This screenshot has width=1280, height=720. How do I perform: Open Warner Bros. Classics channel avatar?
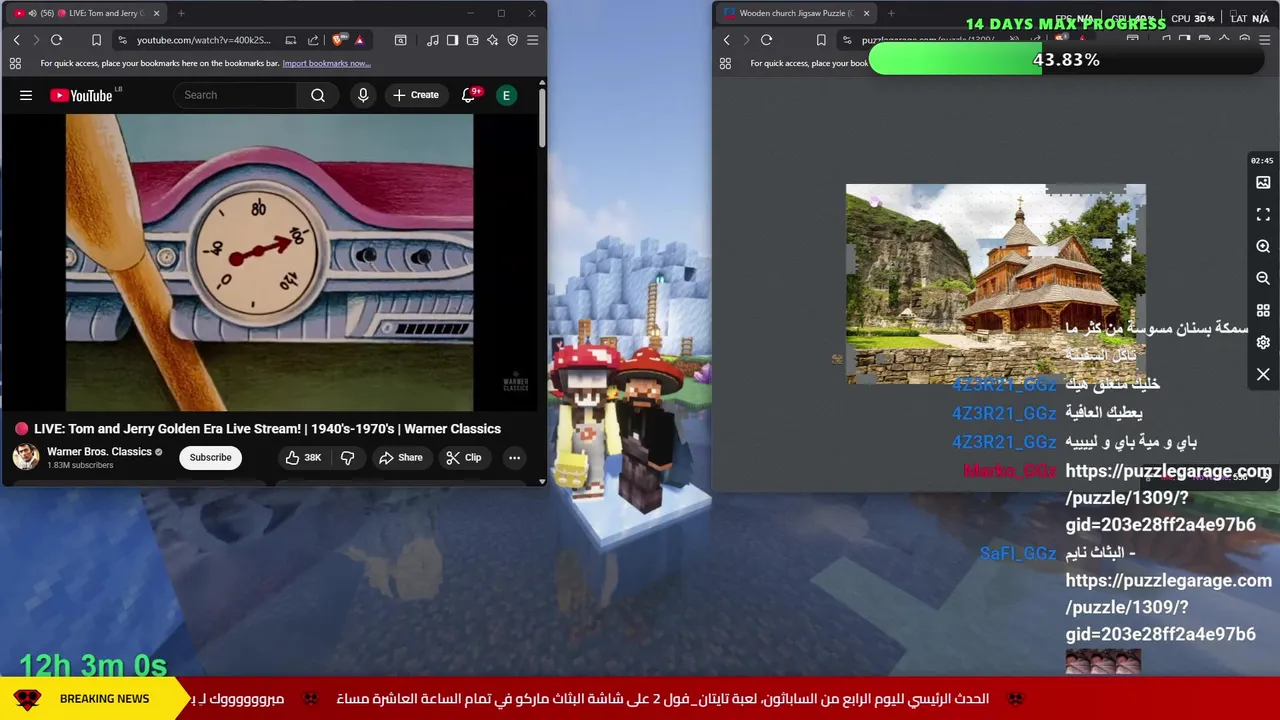(26, 457)
